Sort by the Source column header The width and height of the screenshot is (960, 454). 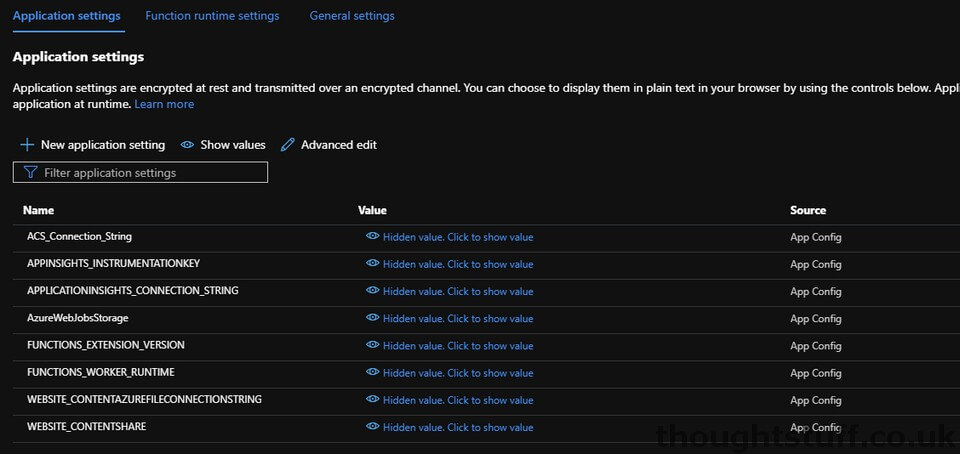click(x=808, y=210)
